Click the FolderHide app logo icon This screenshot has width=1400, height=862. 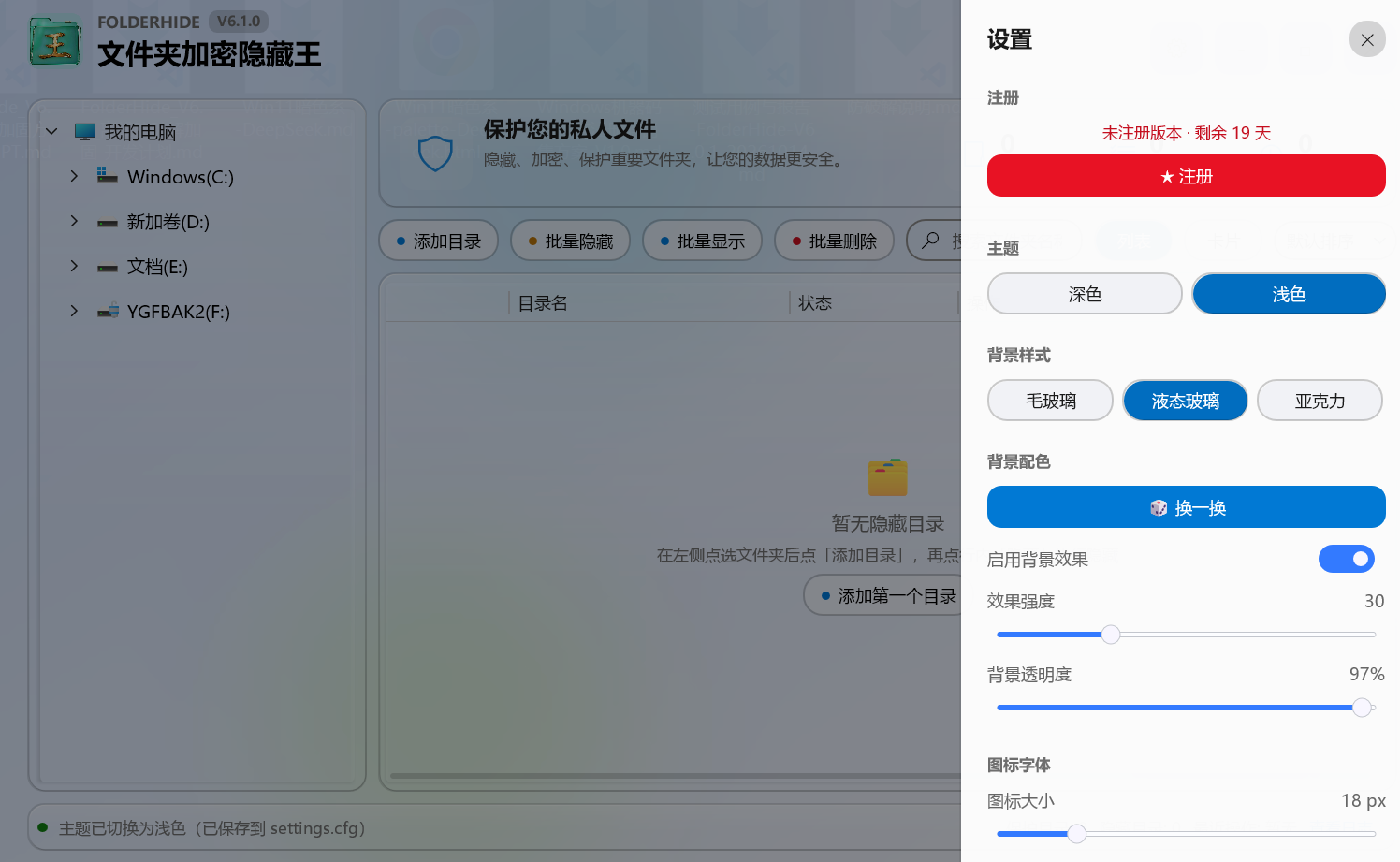tap(55, 42)
